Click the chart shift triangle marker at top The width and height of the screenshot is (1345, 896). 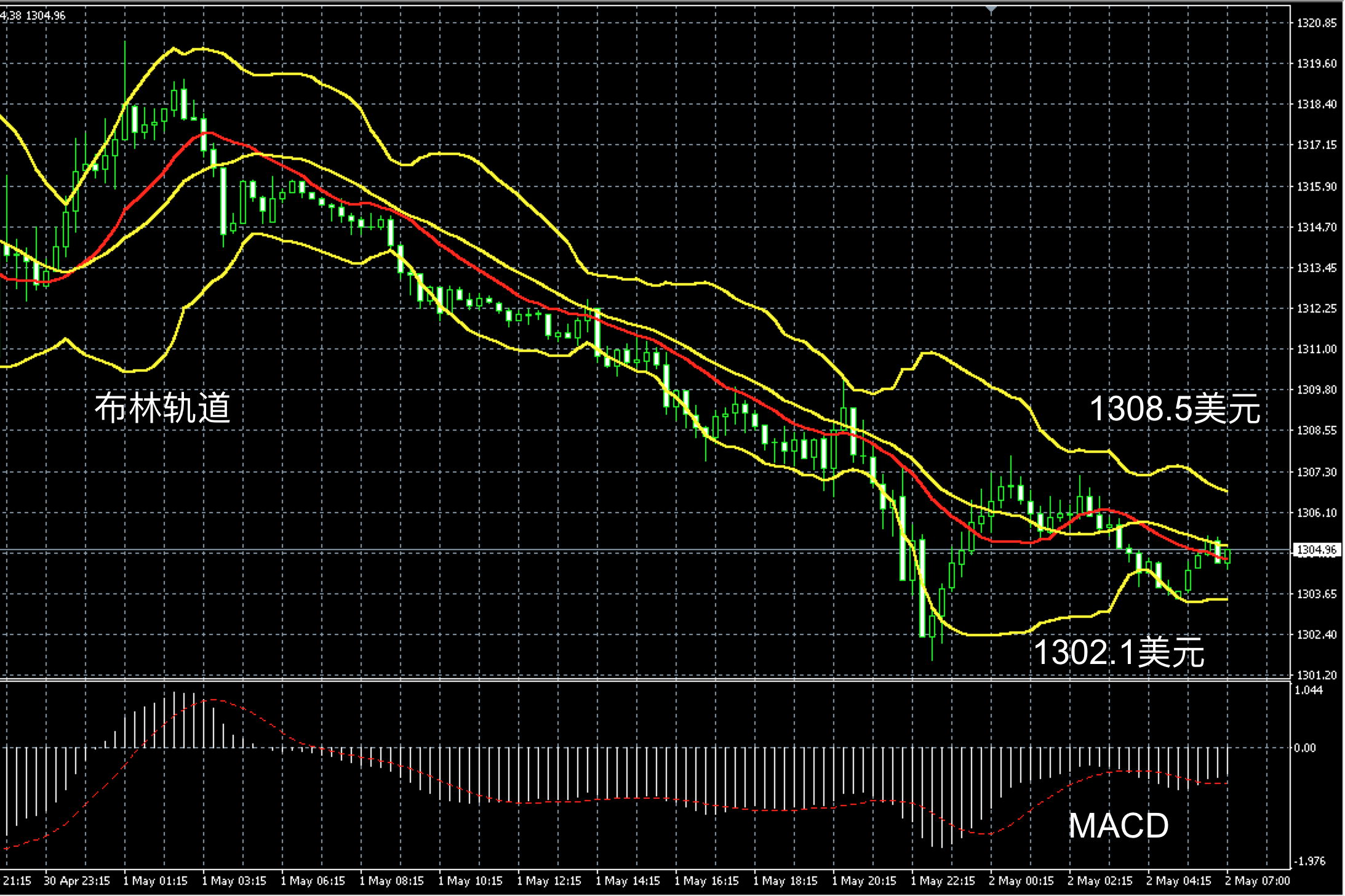tap(991, 10)
